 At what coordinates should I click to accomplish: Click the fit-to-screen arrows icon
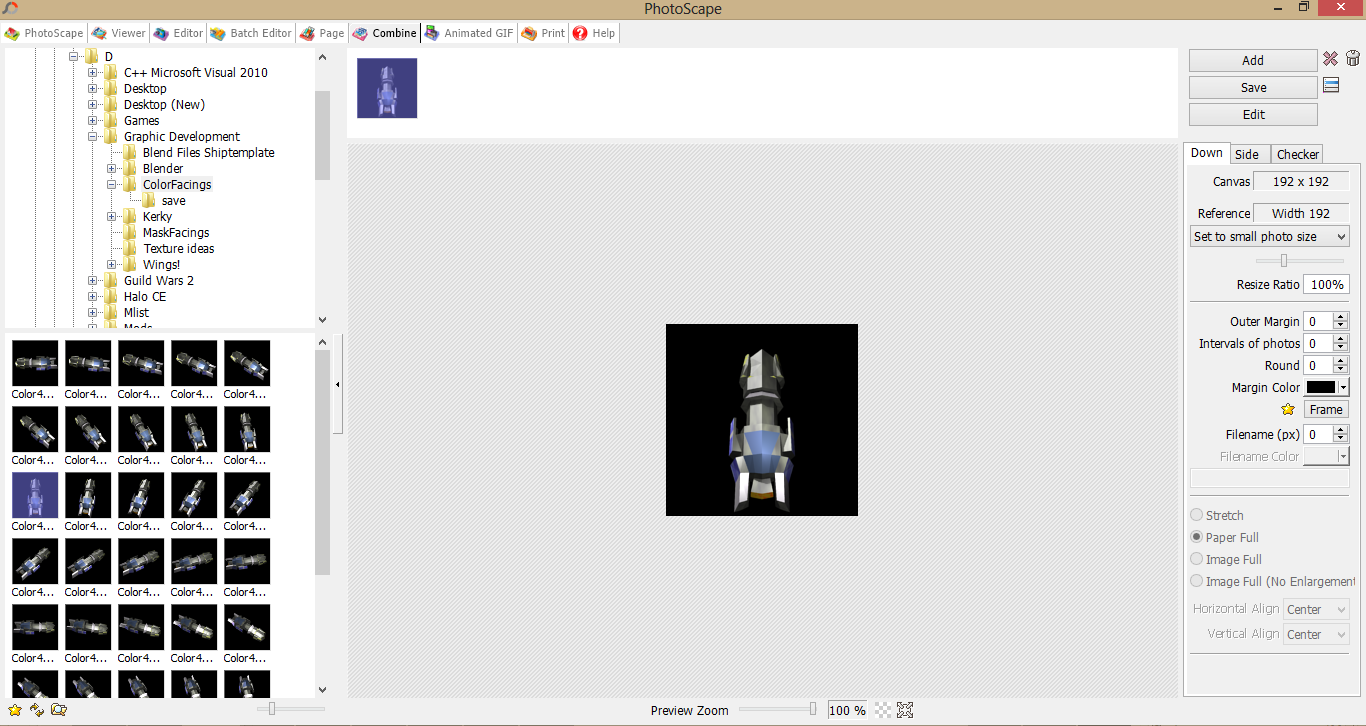click(x=905, y=710)
